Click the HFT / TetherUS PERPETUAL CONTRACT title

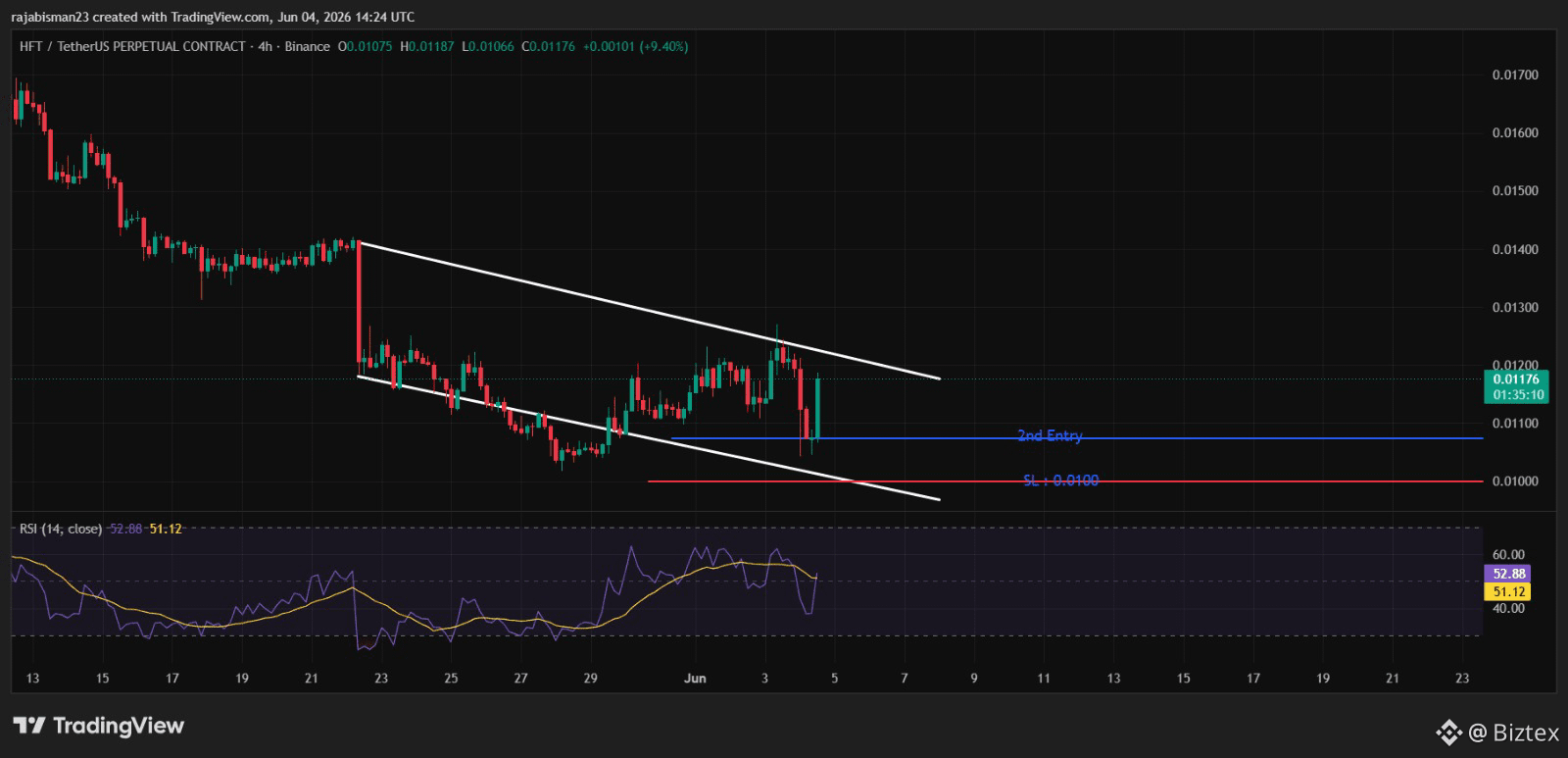coord(132,46)
